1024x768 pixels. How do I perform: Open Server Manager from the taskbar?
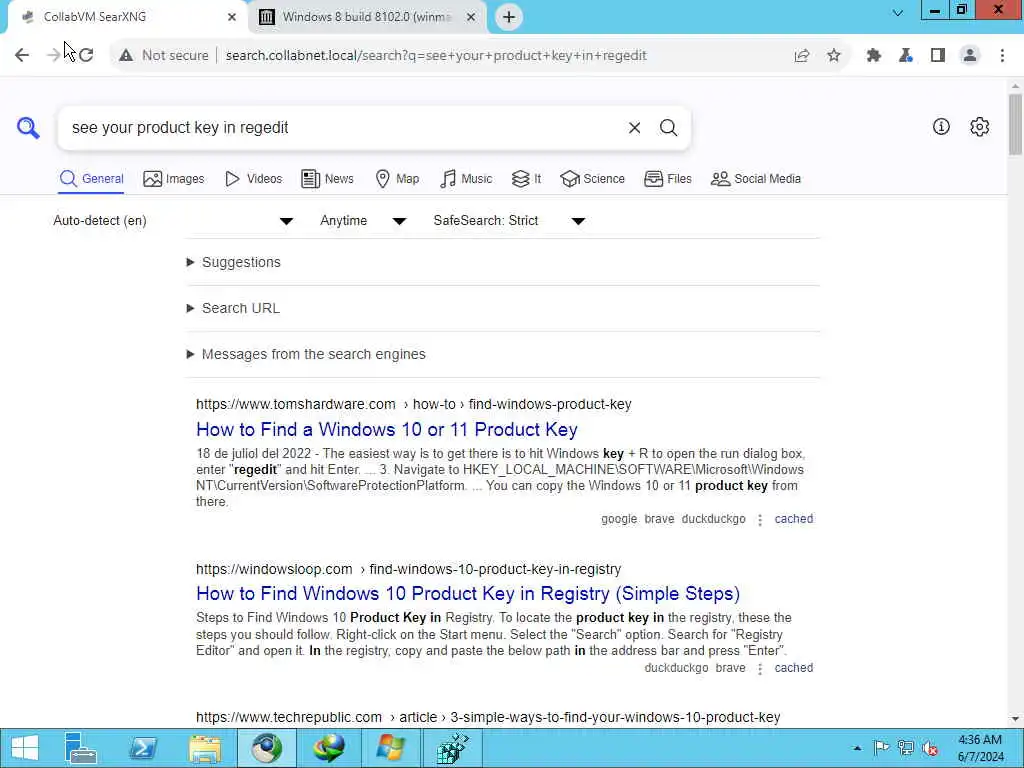coord(80,748)
